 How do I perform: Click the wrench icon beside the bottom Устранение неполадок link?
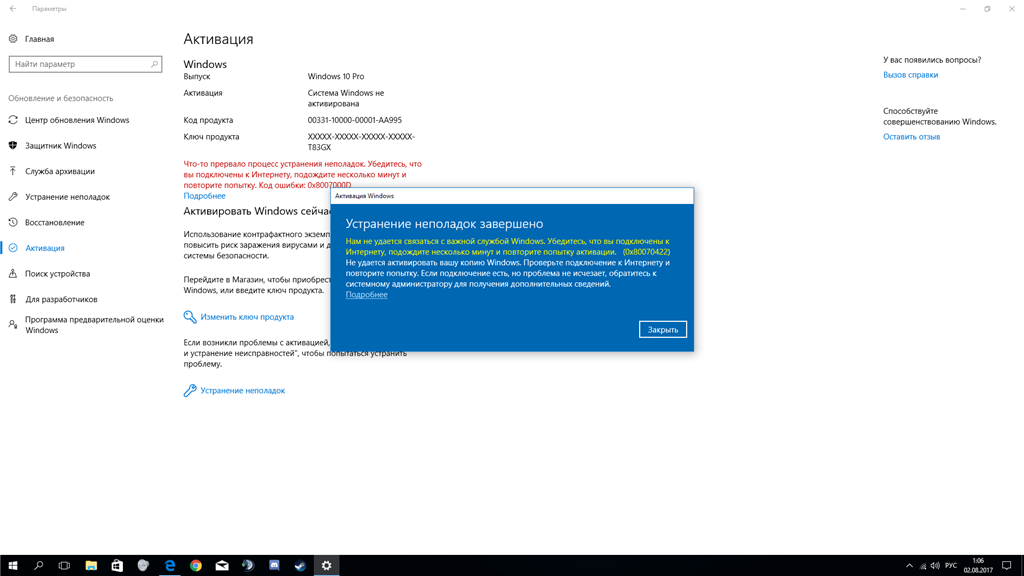point(190,391)
